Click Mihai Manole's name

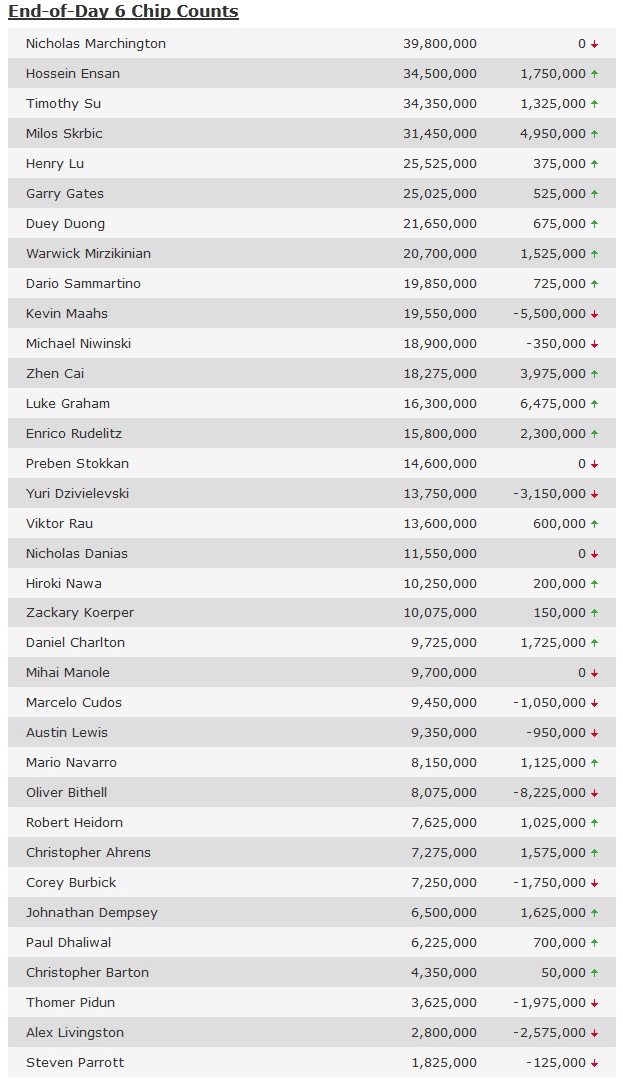tap(67, 673)
